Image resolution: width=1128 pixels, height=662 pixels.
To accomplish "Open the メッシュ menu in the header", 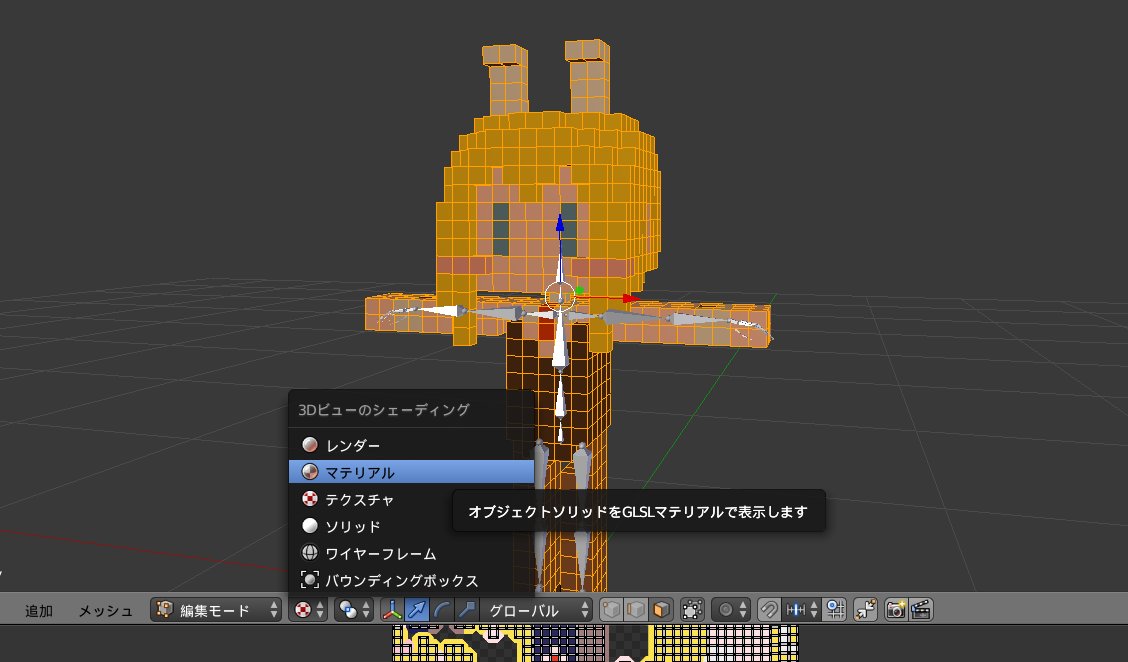I will click(105, 611).
